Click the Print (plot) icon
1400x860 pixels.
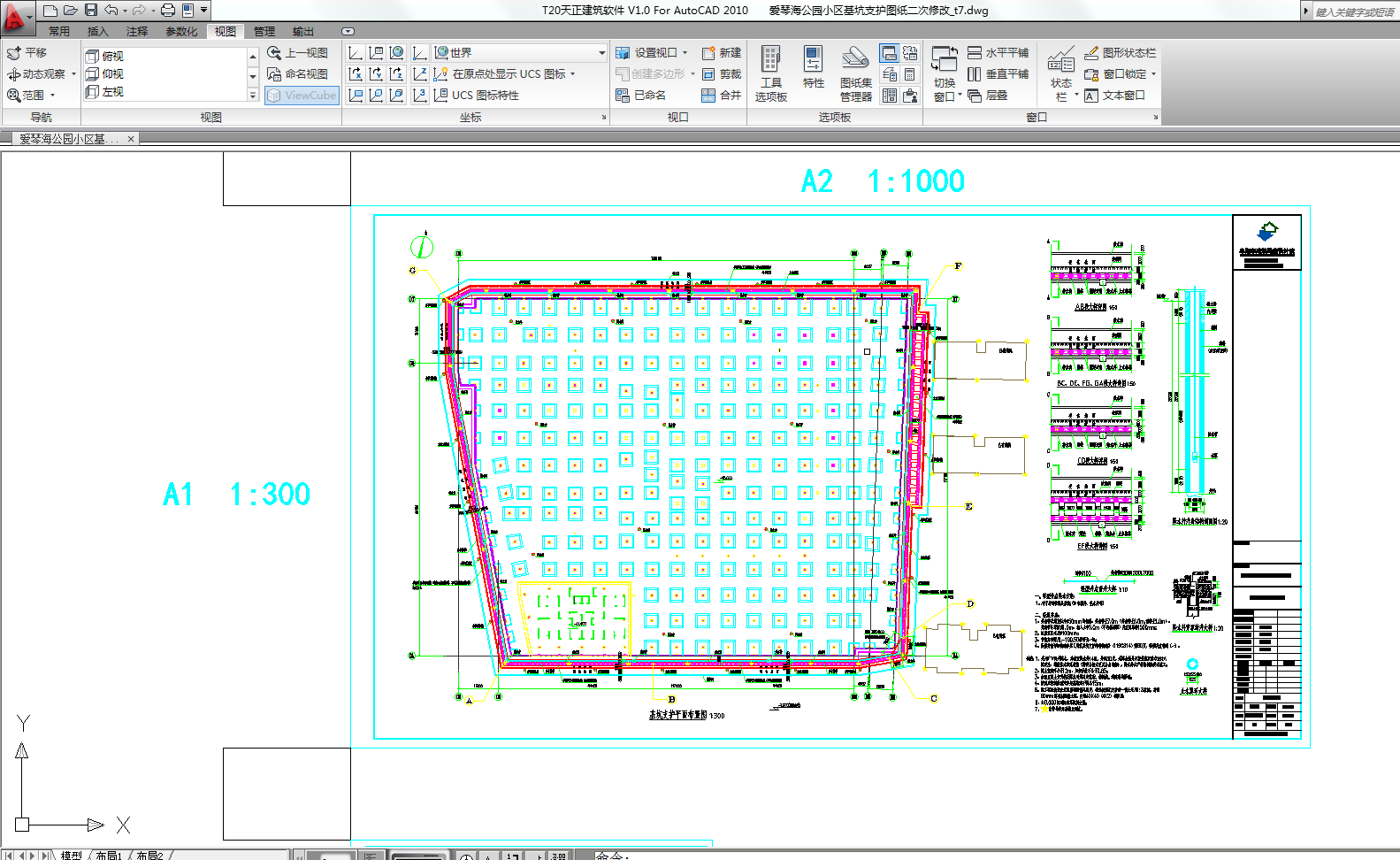167,11
